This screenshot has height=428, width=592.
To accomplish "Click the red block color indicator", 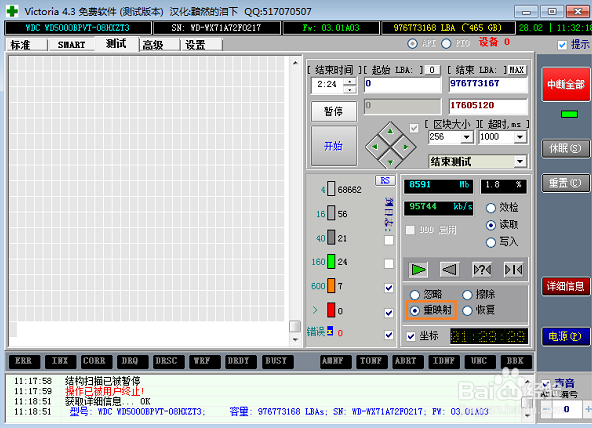I will click(x=331, y=310).
